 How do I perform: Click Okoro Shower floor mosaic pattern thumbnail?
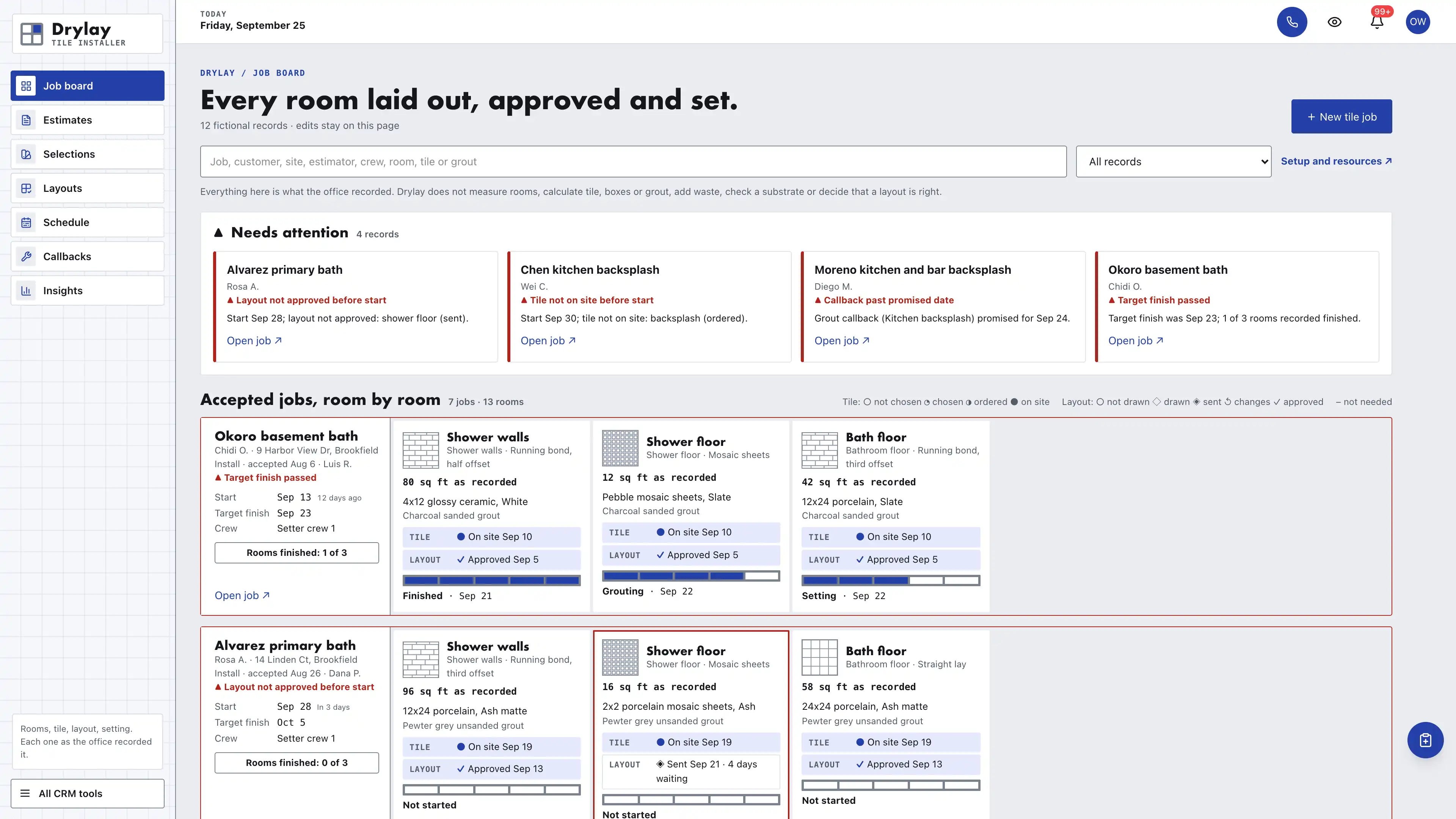[x=620, y=448]
